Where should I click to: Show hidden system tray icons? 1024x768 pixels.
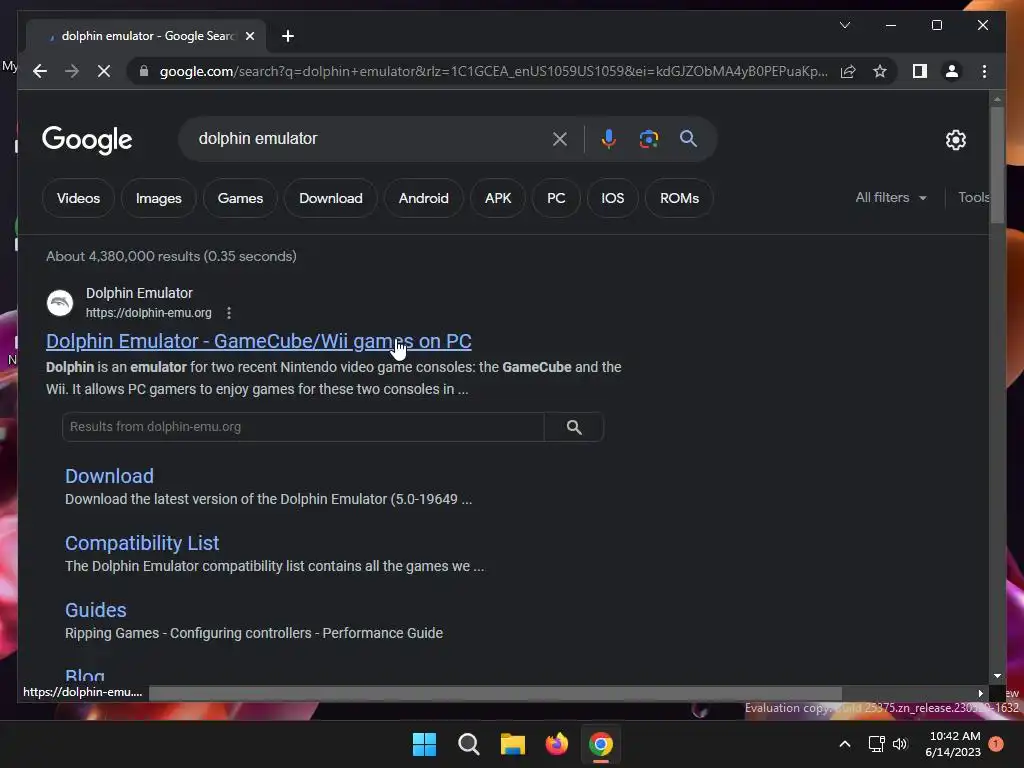tap(844, 744)
